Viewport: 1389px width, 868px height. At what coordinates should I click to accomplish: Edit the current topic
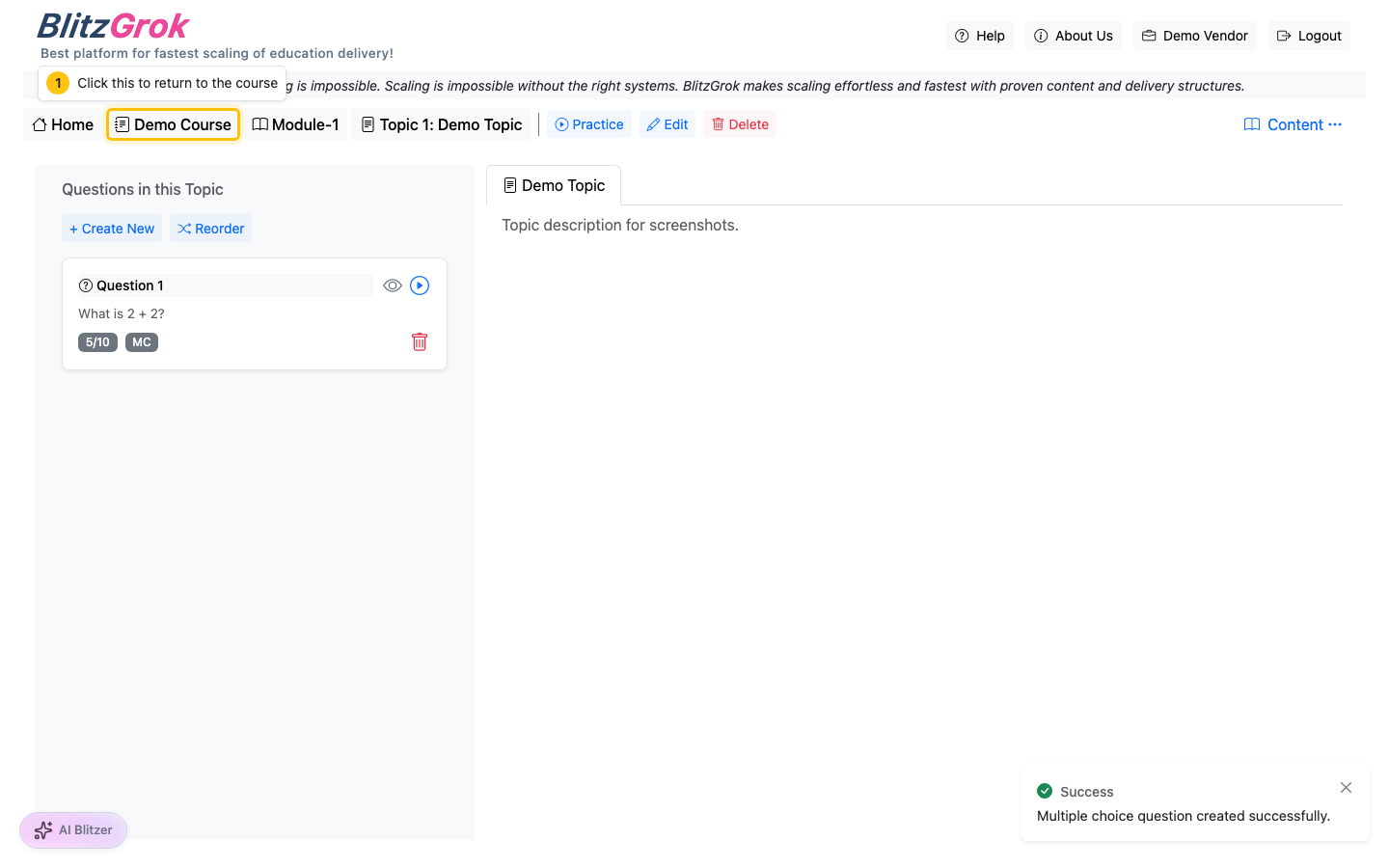point(667,124)
